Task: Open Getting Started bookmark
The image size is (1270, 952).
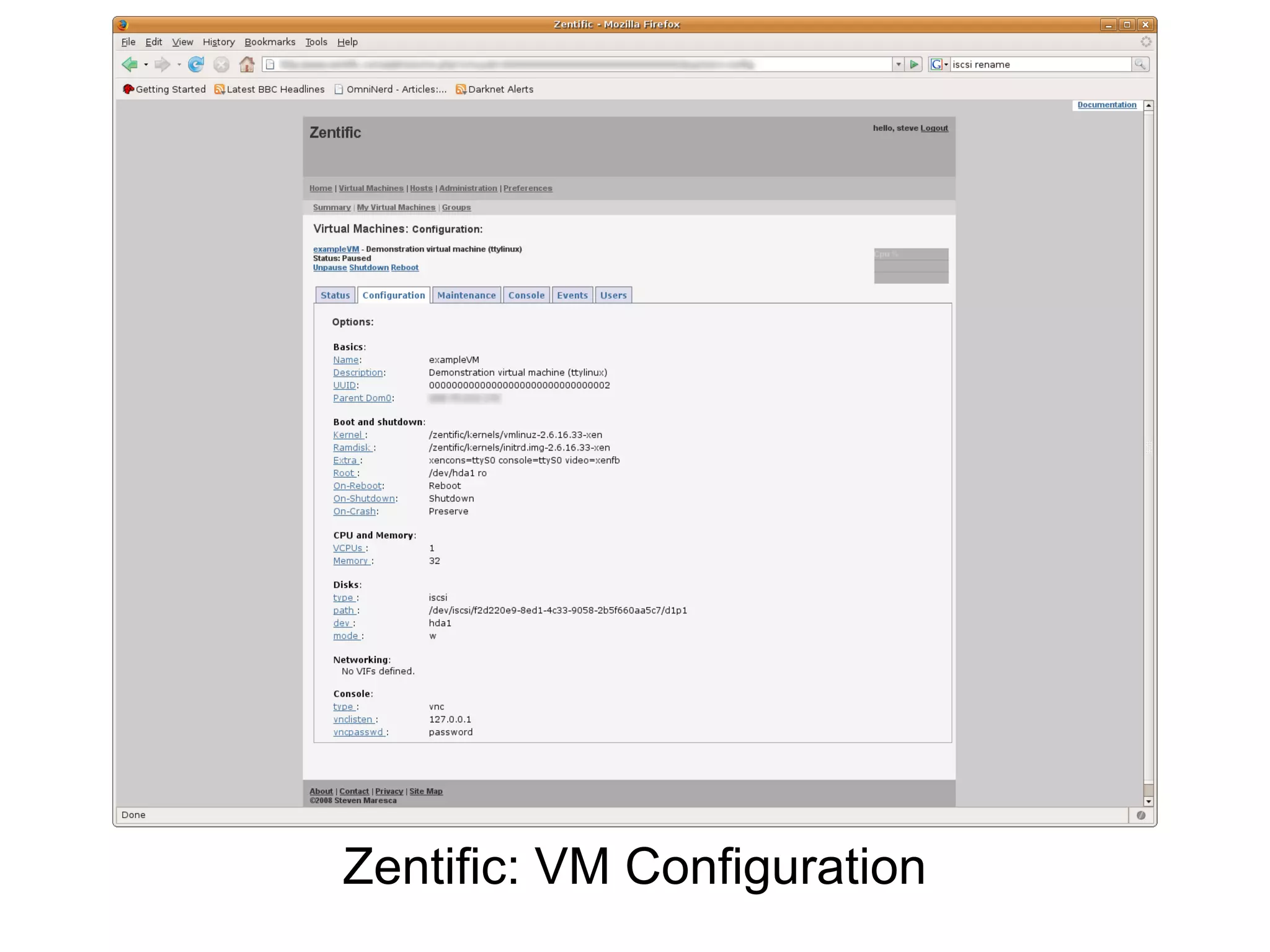Action: pyautogui.click(x=164, y=89)
